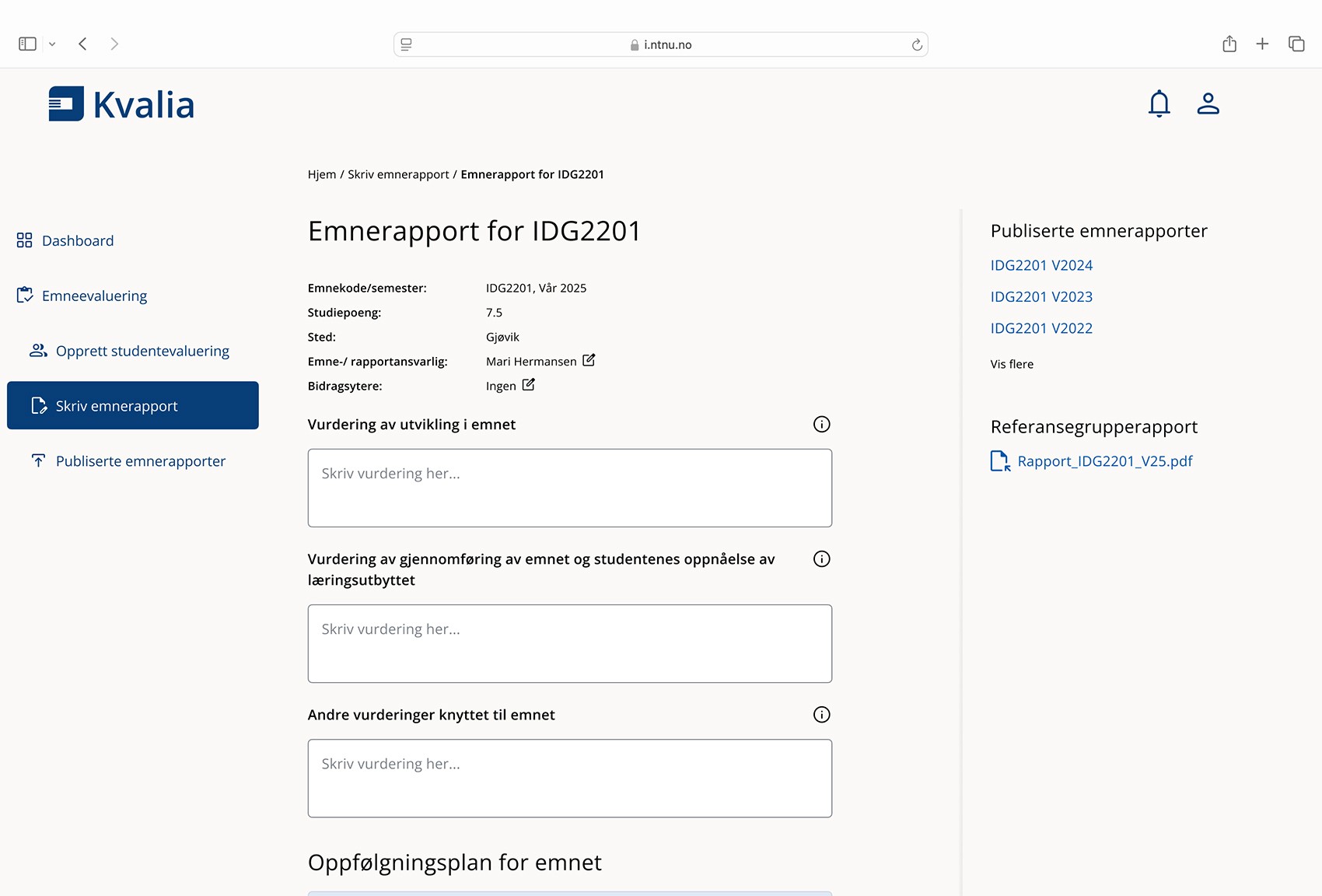Show the tab overview

pyautogui.click(x=1296, y=44)
